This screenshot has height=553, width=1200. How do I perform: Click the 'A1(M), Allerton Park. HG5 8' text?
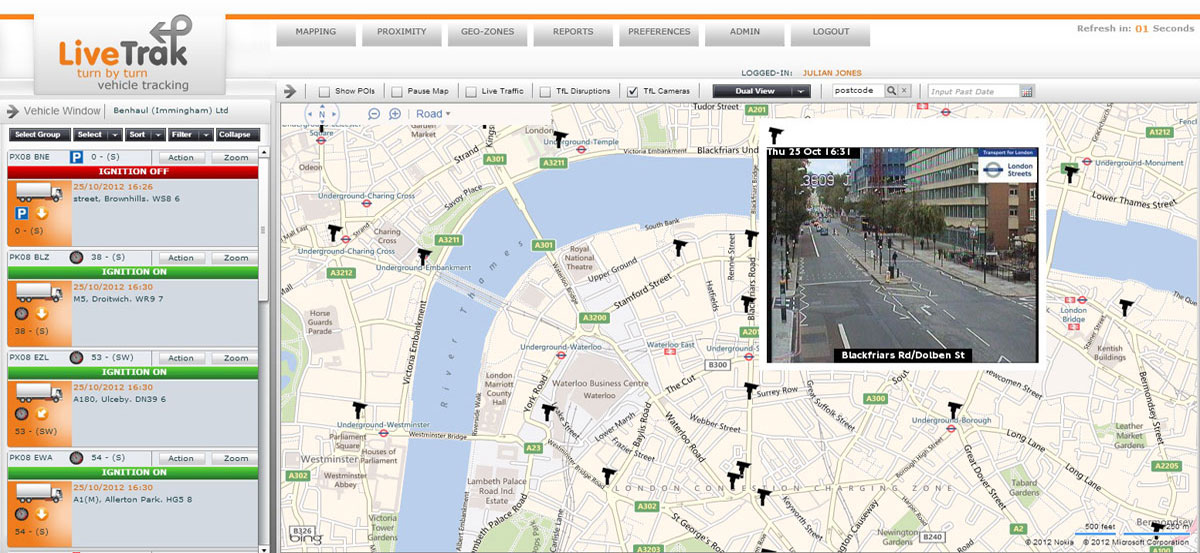tap(133, 499)
